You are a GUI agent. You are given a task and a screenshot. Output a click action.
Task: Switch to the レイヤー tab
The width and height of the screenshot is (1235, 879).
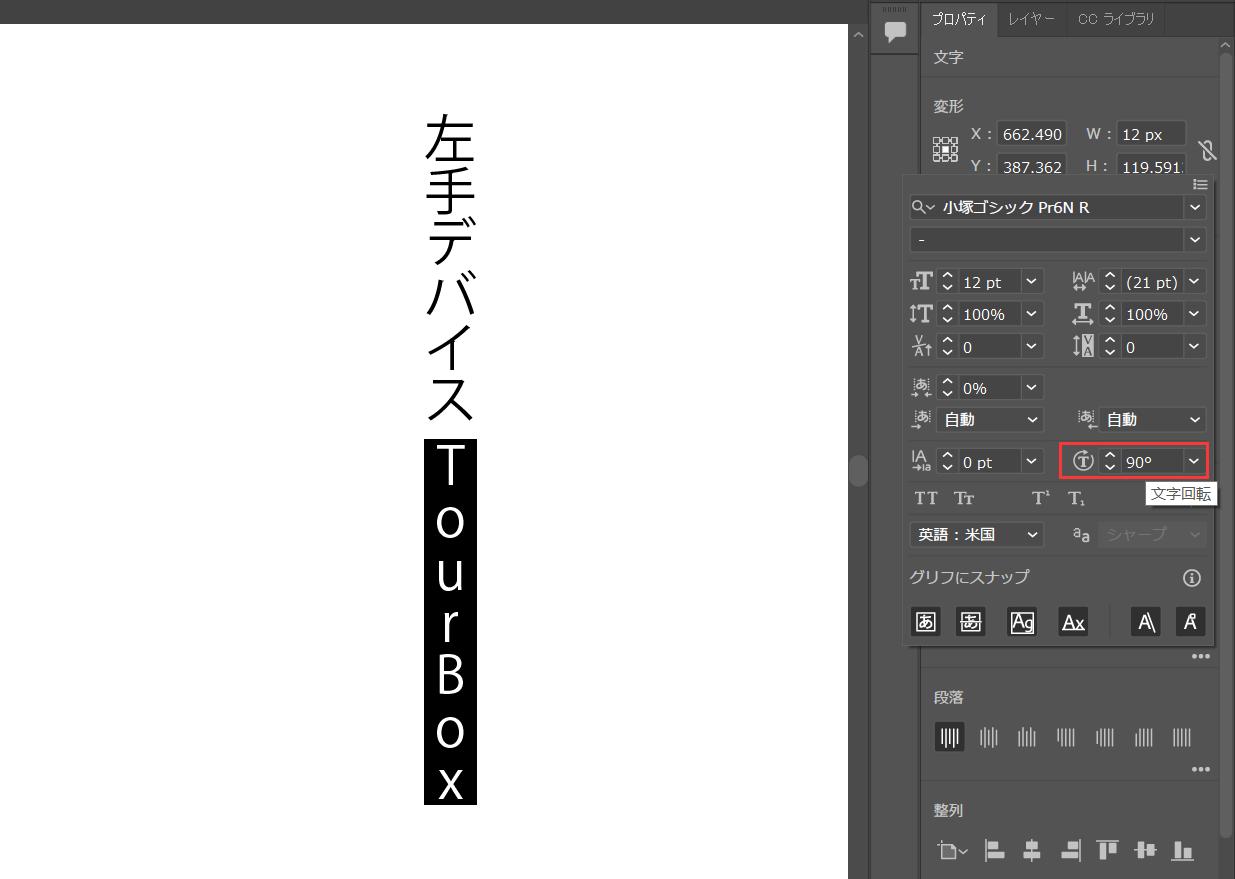tap(1031, 18)
